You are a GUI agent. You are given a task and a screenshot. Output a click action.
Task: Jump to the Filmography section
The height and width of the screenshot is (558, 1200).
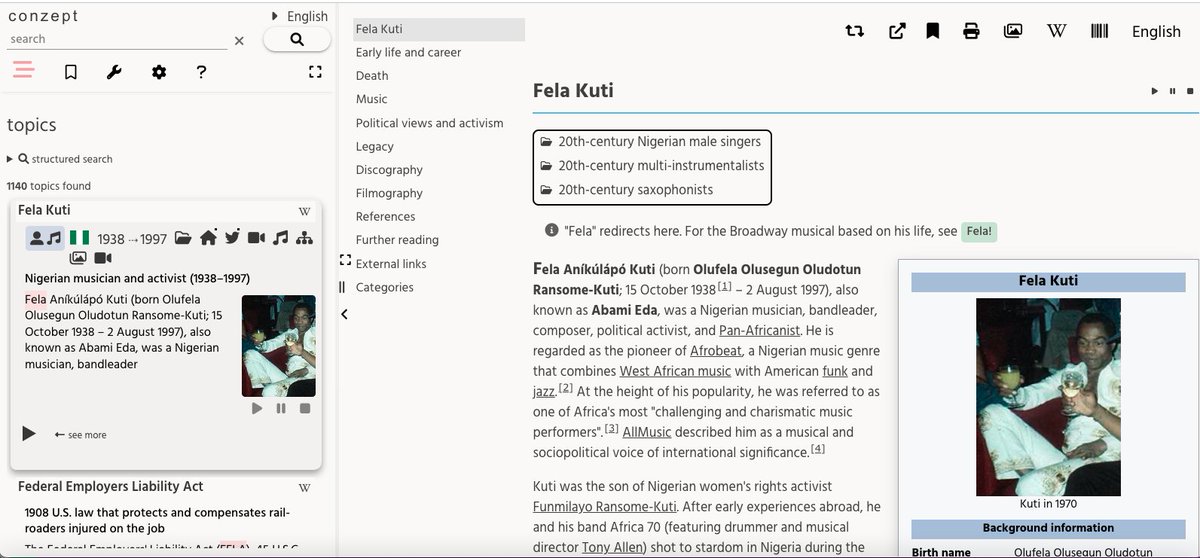[389, 193]
